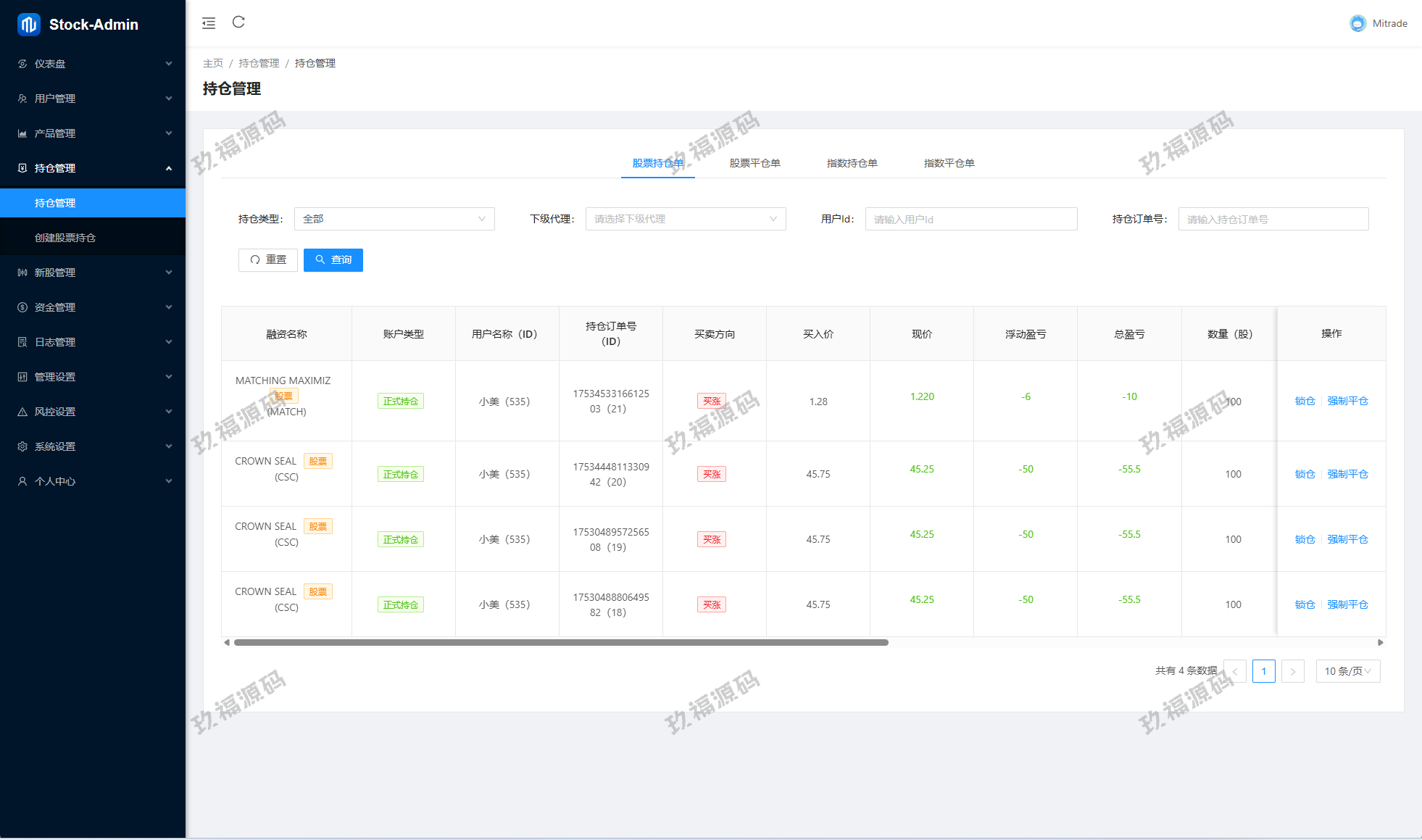Click the table horizontal scrollbar
The height and width of the screenshot is (840, 1422).
(561, 642)
